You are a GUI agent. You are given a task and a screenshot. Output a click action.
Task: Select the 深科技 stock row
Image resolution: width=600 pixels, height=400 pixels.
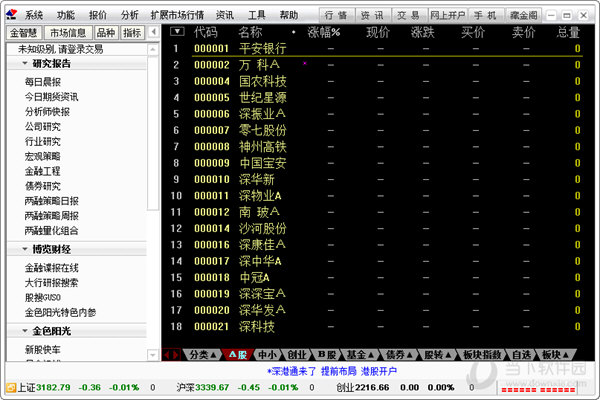(x=375, y=327)
